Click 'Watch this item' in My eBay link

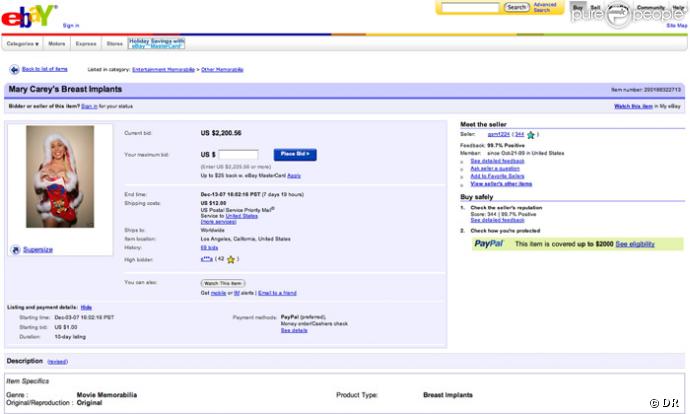633,106
